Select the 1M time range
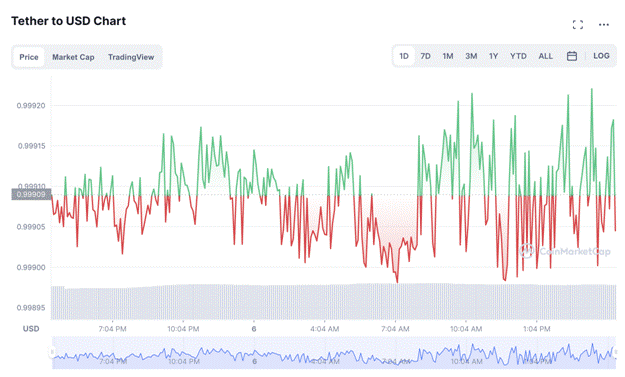Screen dimensions: 625x377 pyautogui.click(x=448, y=56)
